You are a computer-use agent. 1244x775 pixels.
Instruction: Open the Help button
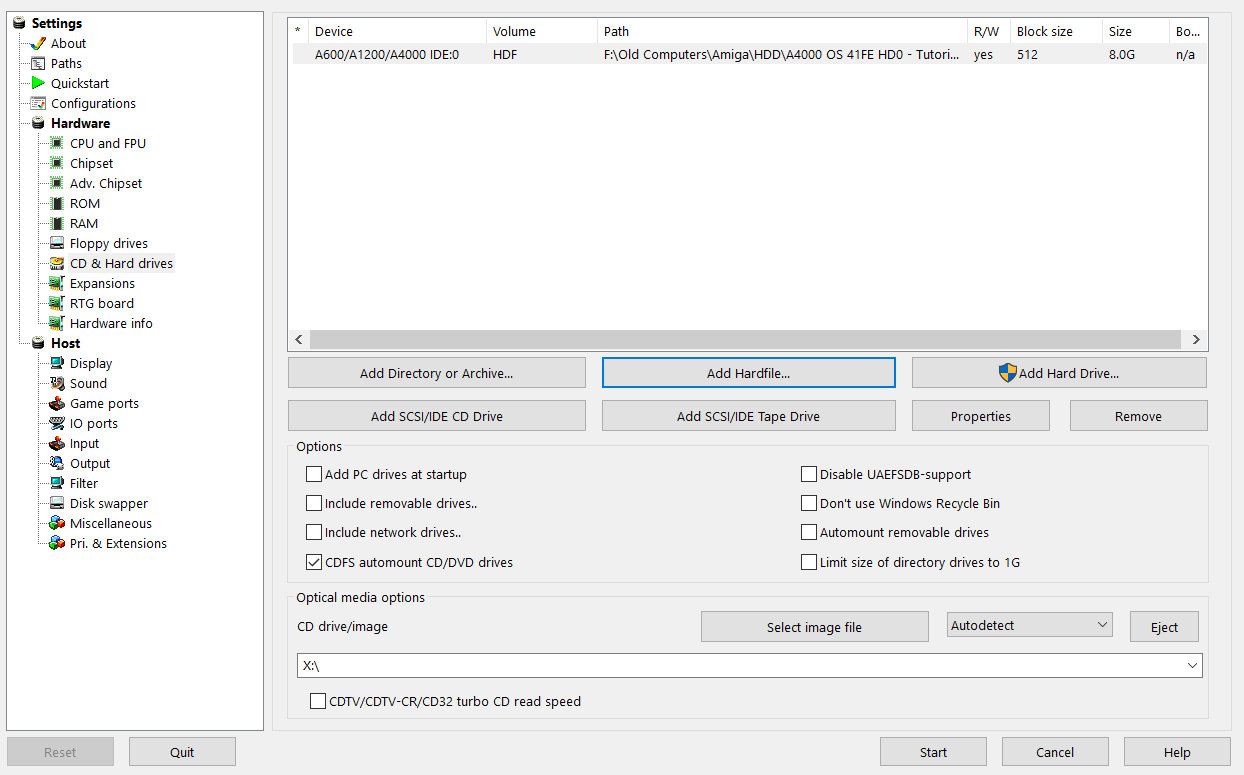[1177, 752]
